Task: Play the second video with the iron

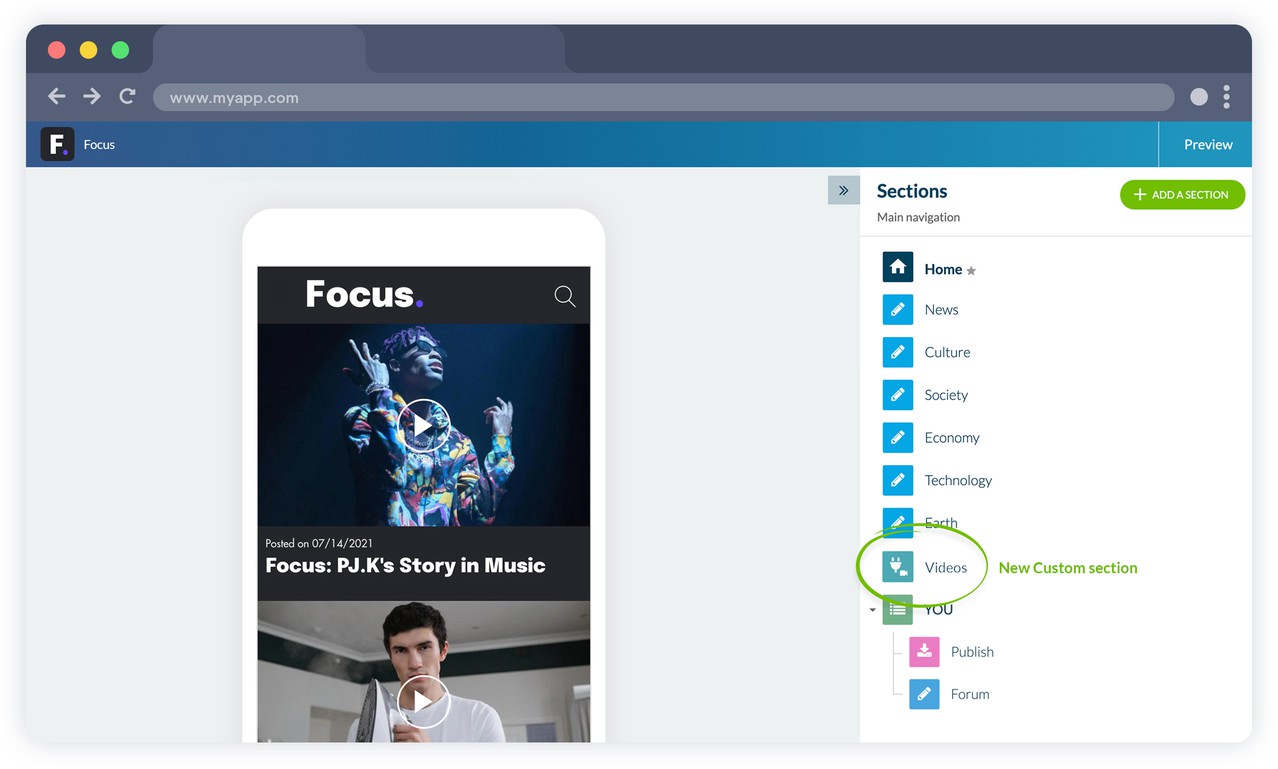Action: (423, 701)
